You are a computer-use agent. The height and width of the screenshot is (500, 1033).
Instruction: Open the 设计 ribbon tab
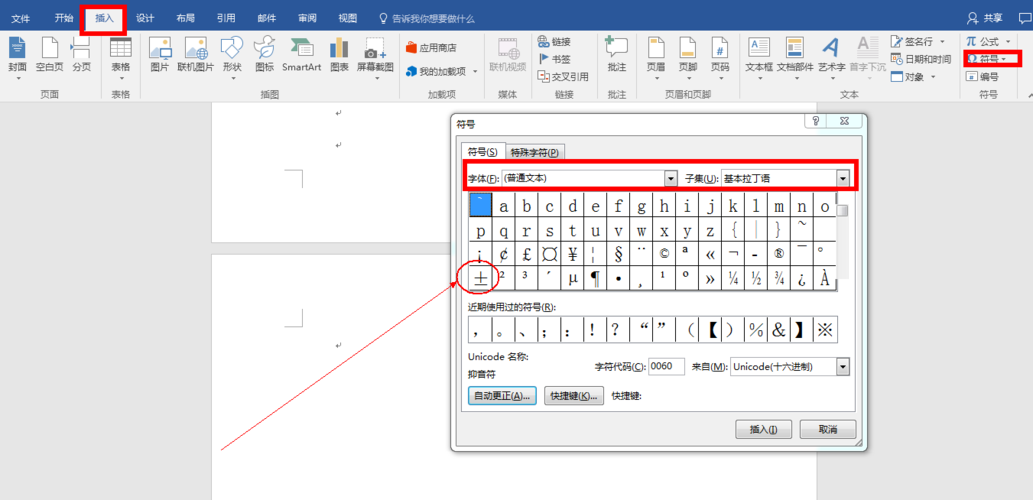pyautogui.click(x=145, y=18)
